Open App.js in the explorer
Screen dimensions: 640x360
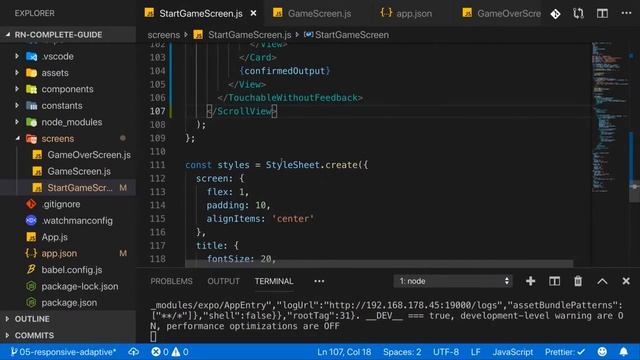pyautogui.click(x=54, y=237)
